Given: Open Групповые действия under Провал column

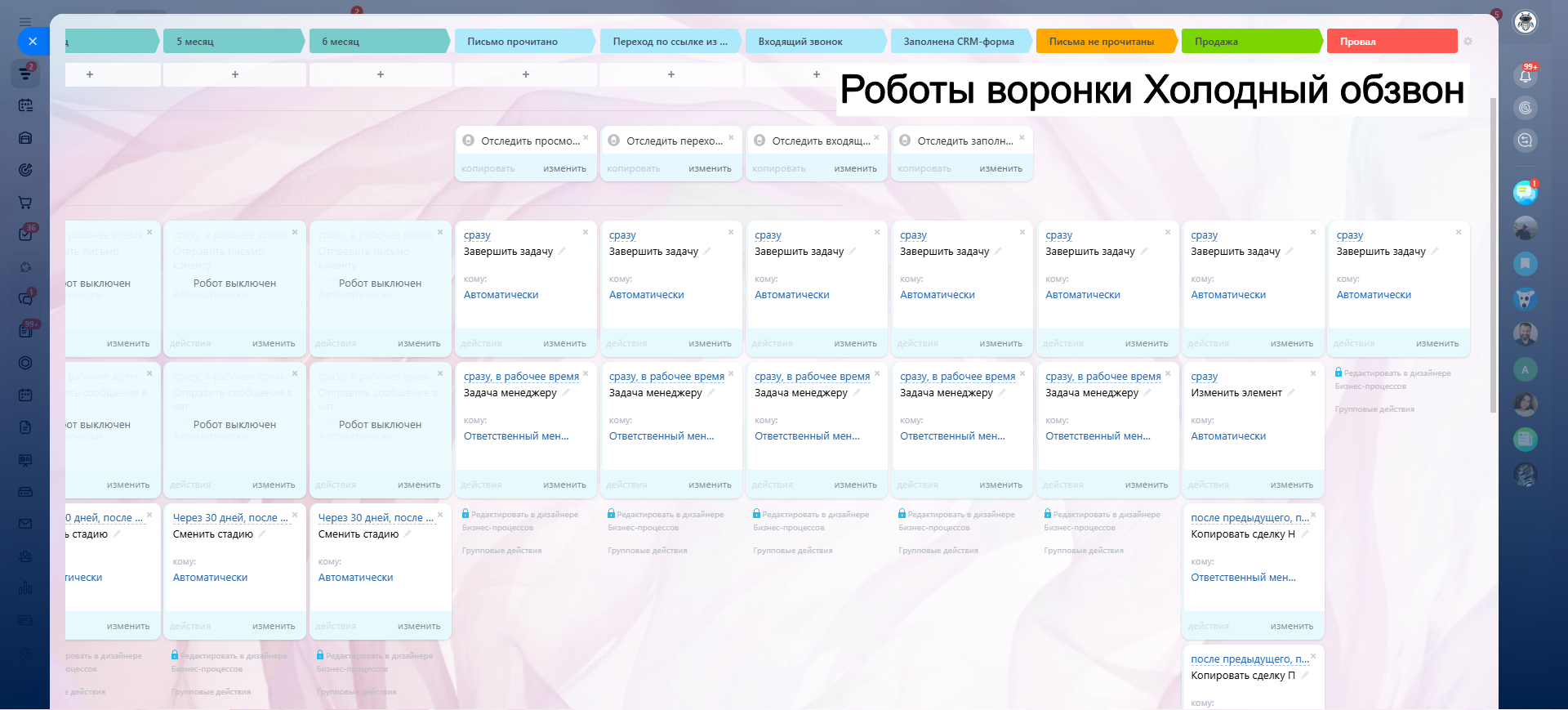Looking at the screenshot, I should pyautogui.click(x=1374, y=409).
